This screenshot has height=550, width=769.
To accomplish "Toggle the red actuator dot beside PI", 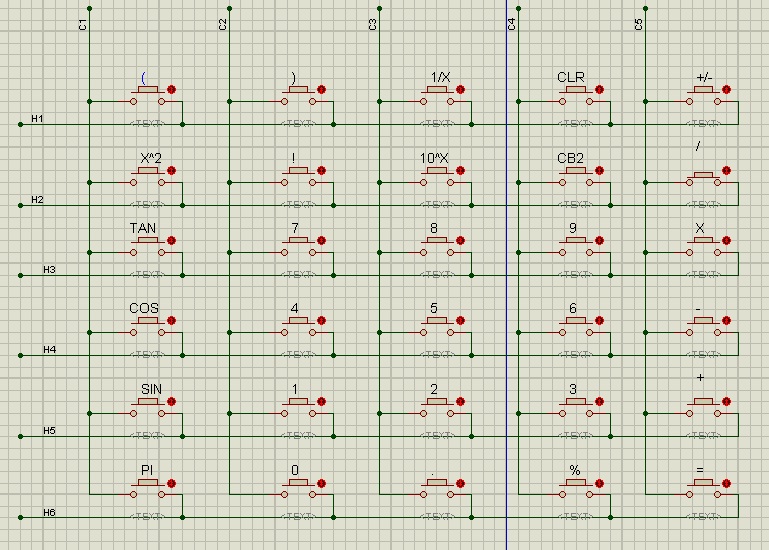I will coord(171,483).
